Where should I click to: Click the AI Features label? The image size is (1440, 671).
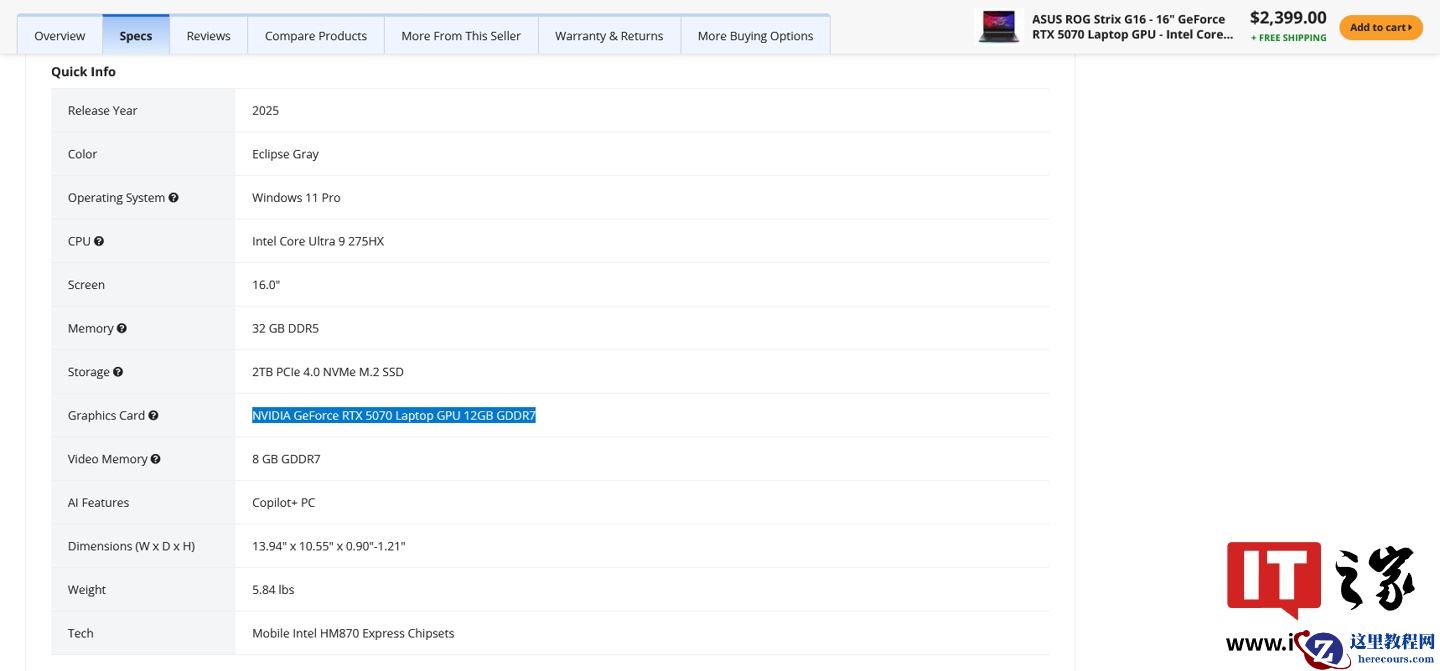coord(99,503)
